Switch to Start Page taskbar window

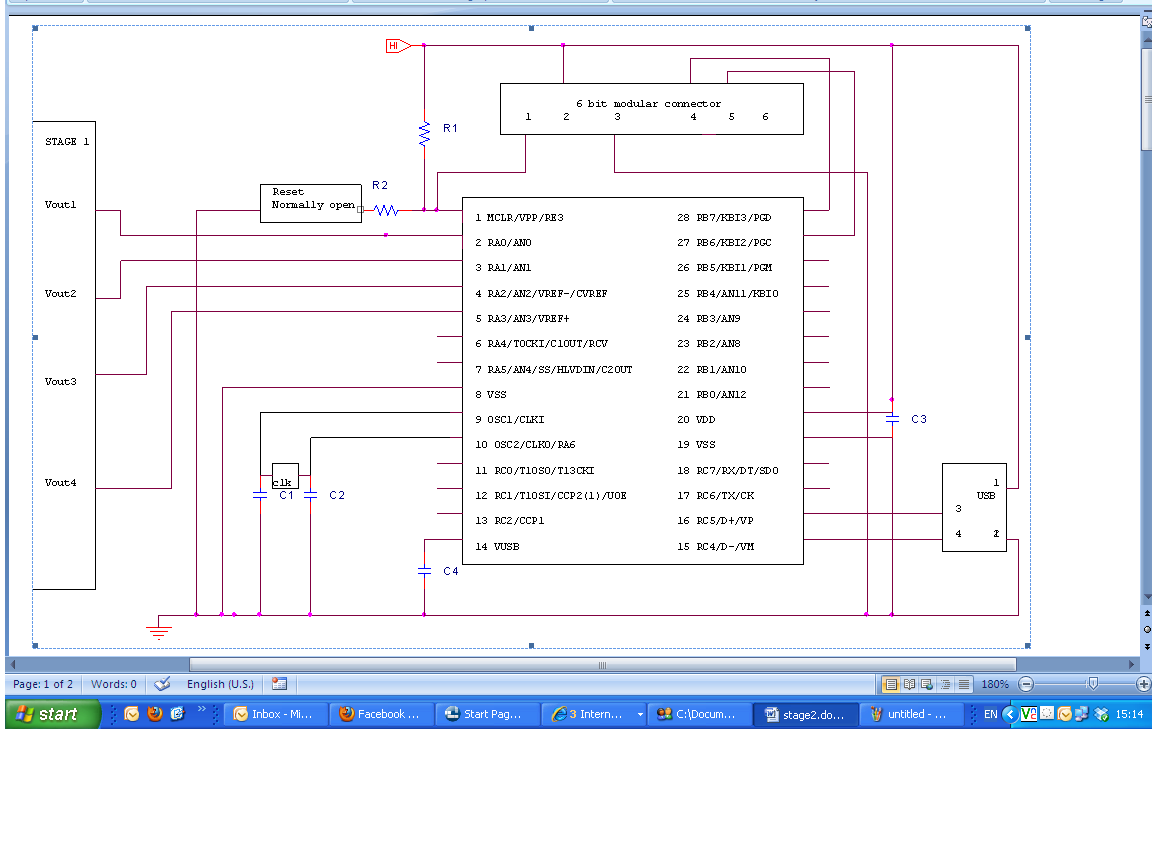tap(488, 714)
